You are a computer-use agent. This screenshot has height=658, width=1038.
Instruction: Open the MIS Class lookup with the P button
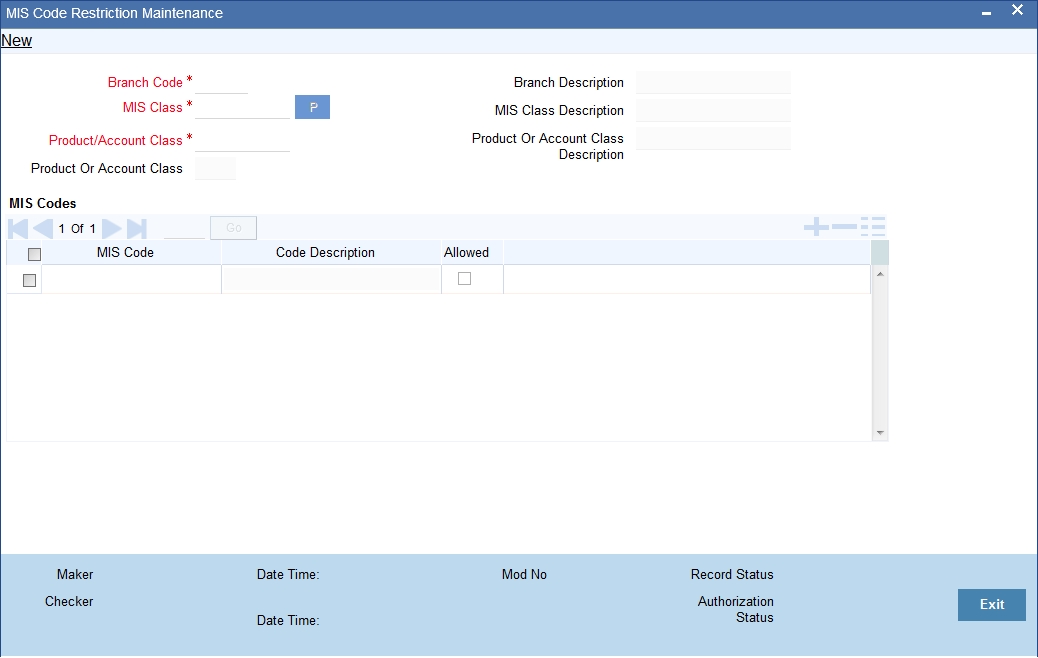click(312, 106)
